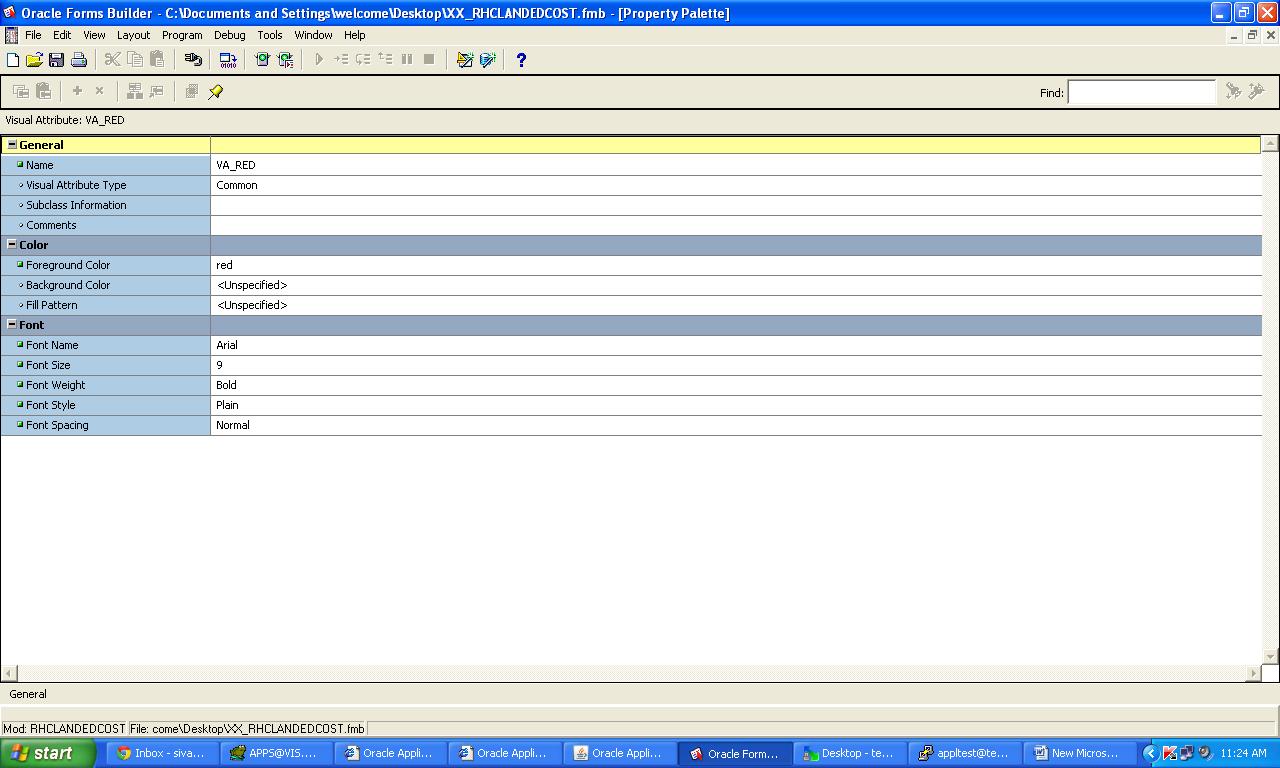Click the Foreground Color value red
The width and height of the screenshot is (1280, 768).
pos(224,265)
